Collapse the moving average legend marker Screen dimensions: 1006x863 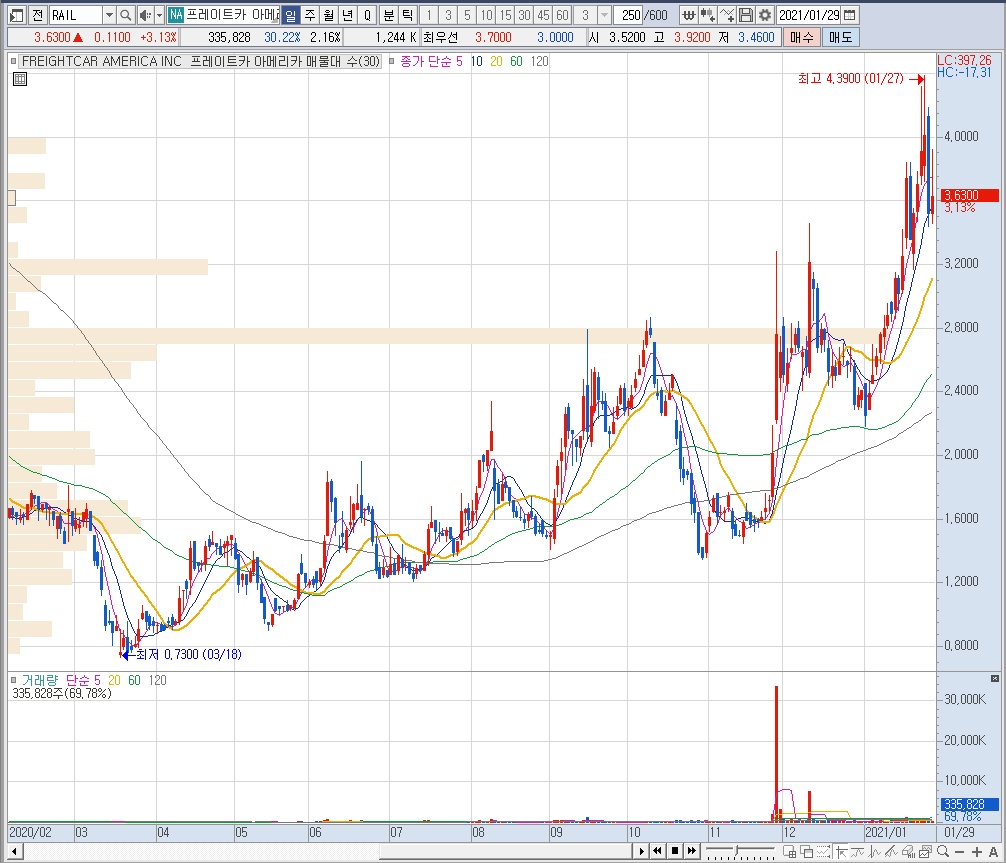coord(391,62)
